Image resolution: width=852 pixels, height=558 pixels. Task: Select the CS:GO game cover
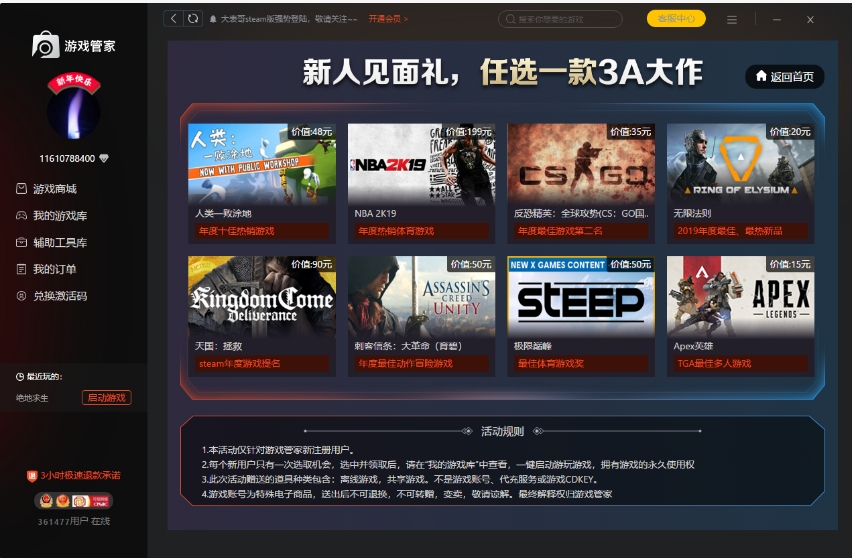click(x=581, y=164)
